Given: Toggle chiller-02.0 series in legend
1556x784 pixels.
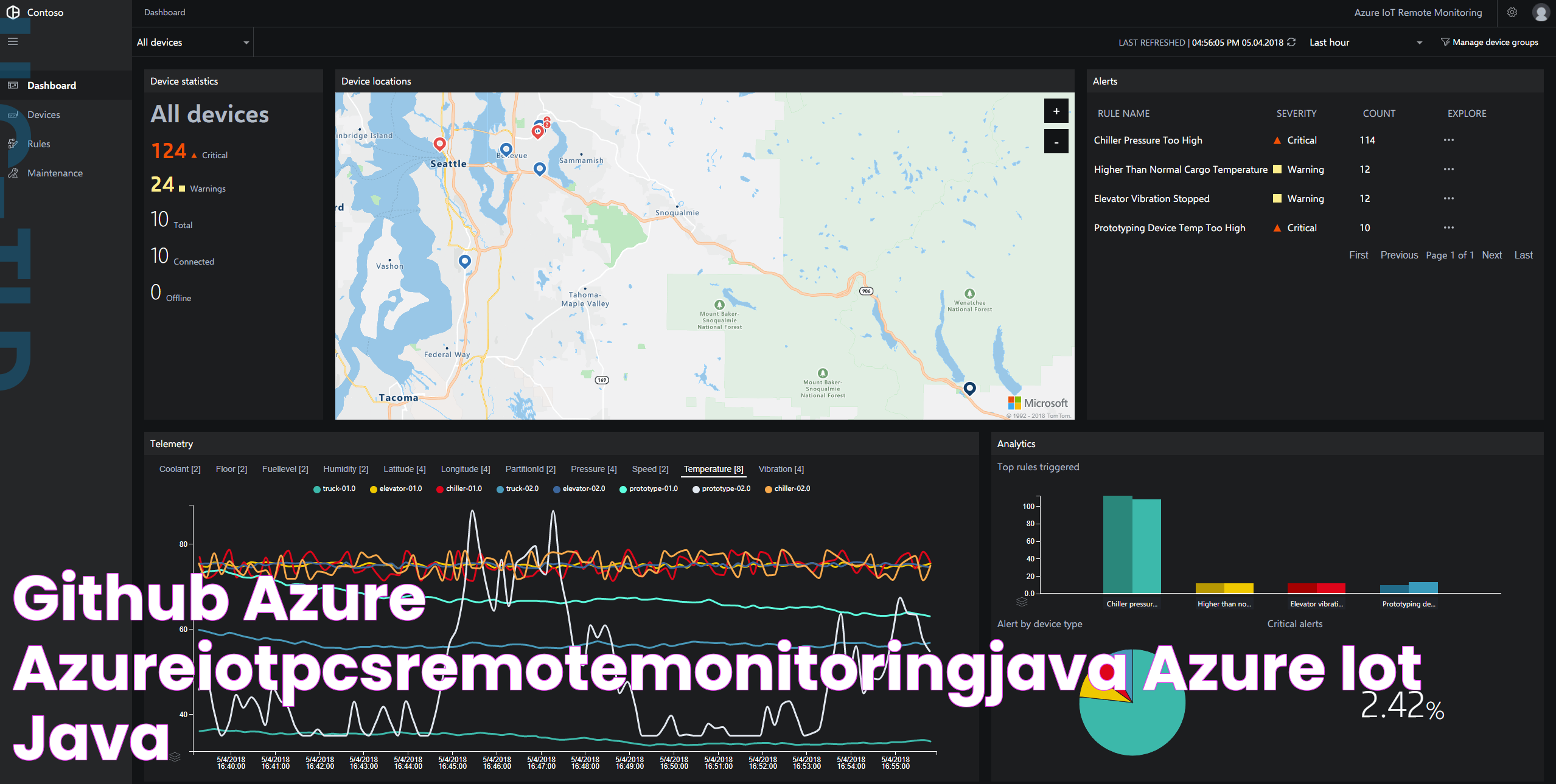Looking at the screenshot, I should pos(787,489).
